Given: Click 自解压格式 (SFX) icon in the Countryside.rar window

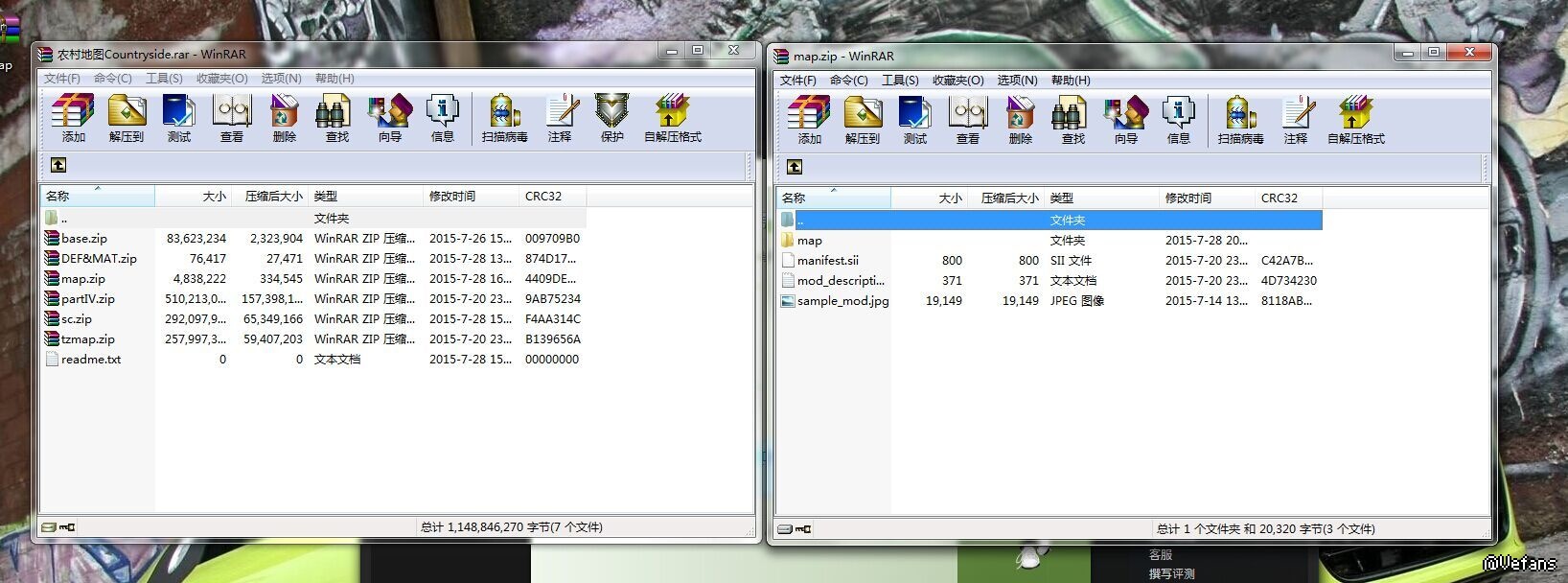Looking at the screenshot, I should tap(673, 118).
